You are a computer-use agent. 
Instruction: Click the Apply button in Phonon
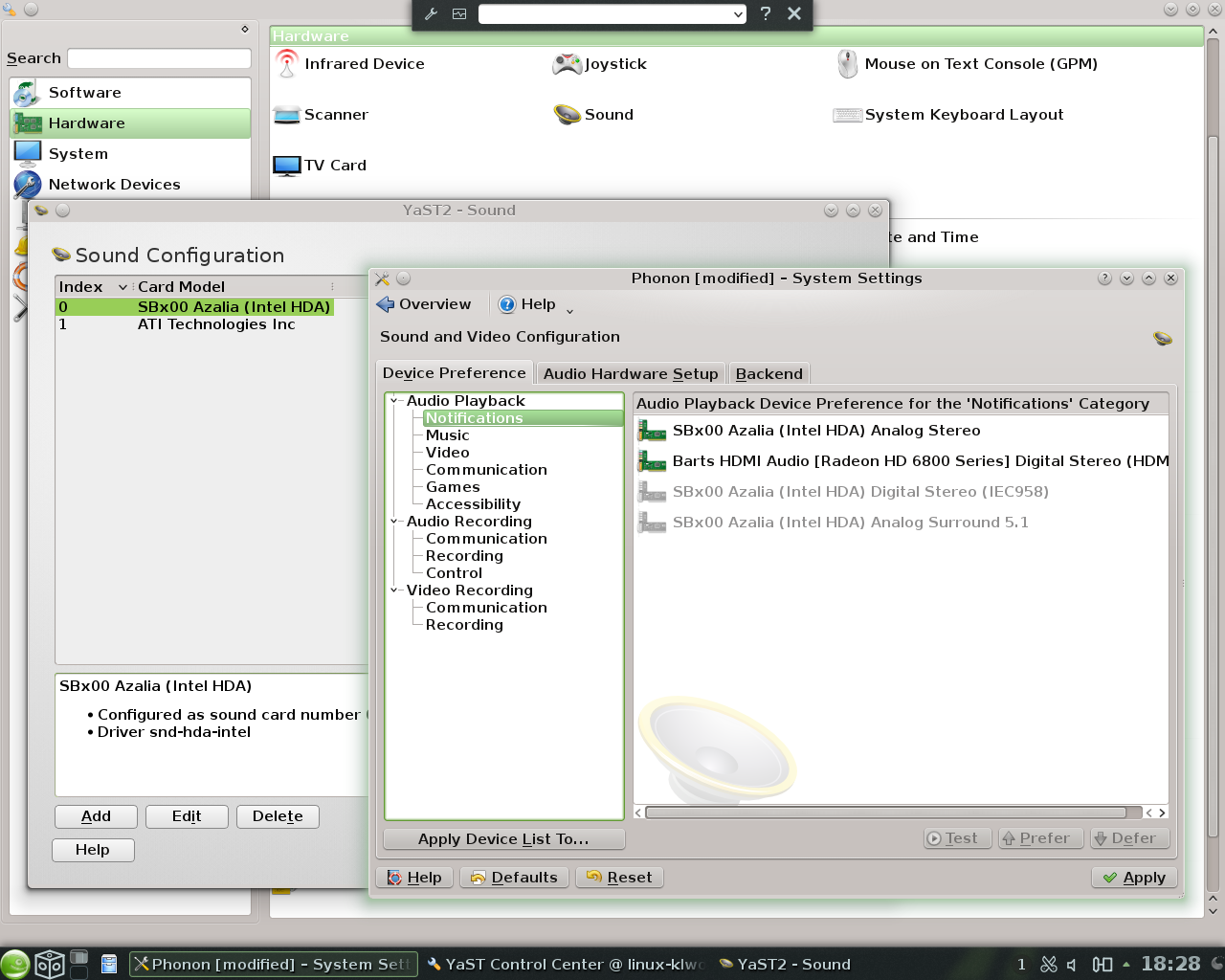click(x=1134, y=878)
